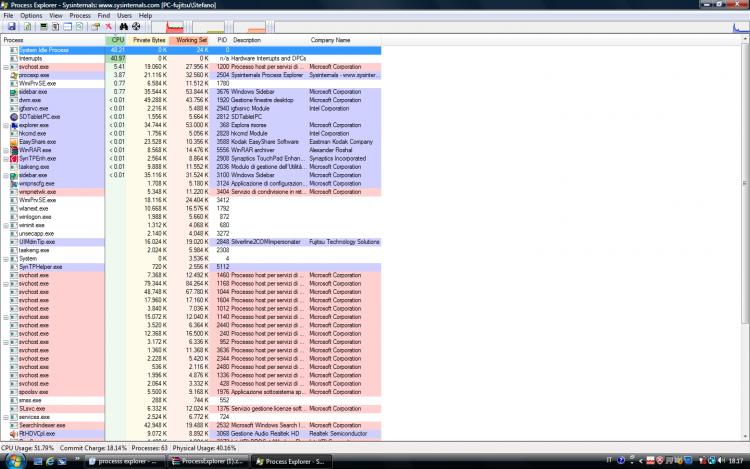Screen dimensions: 750x469
Task: Click the volume icon in system tray
Action: click(x=721, y=461)
